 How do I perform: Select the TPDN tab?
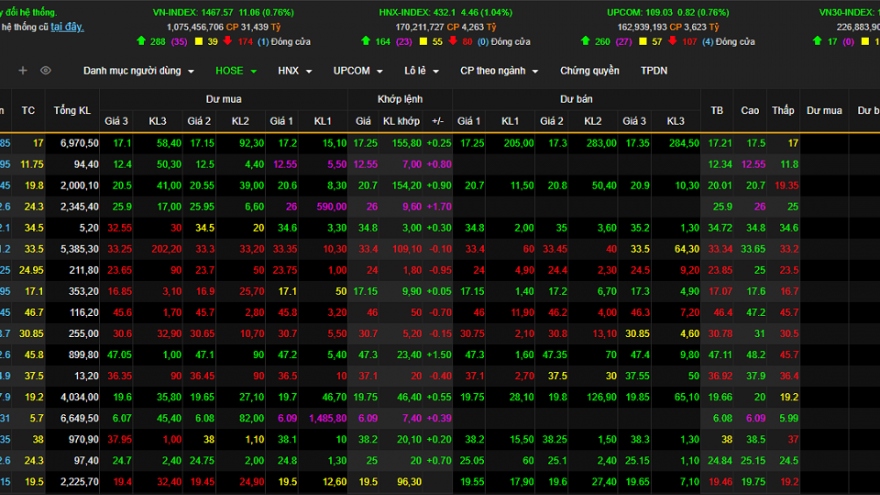[x=654, y=71]
